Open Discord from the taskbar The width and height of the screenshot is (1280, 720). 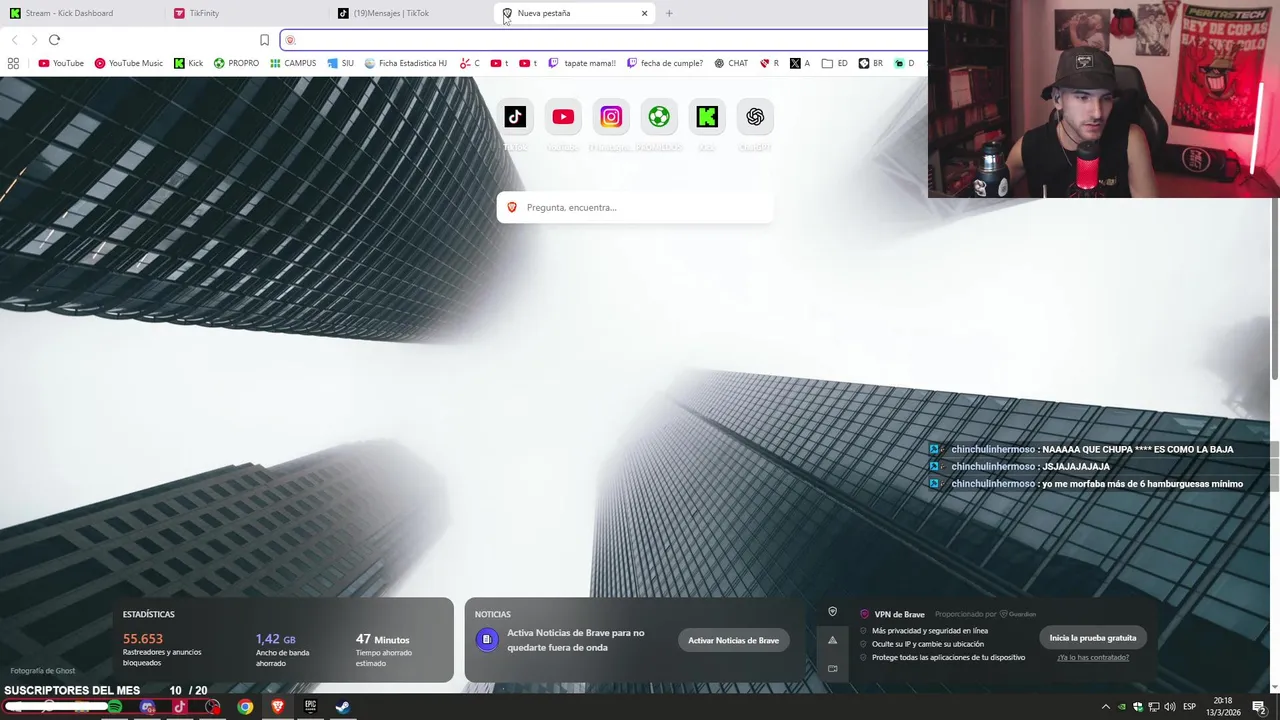(147, 707)
